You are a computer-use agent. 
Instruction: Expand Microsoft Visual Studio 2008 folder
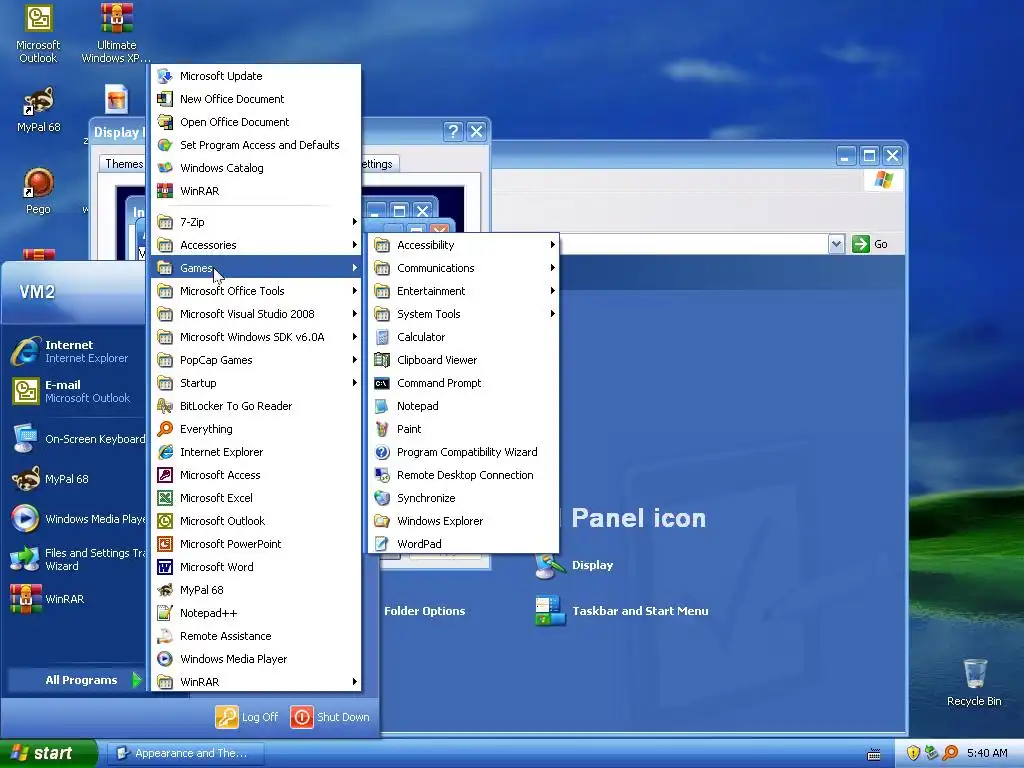click(x=256, y=313)
